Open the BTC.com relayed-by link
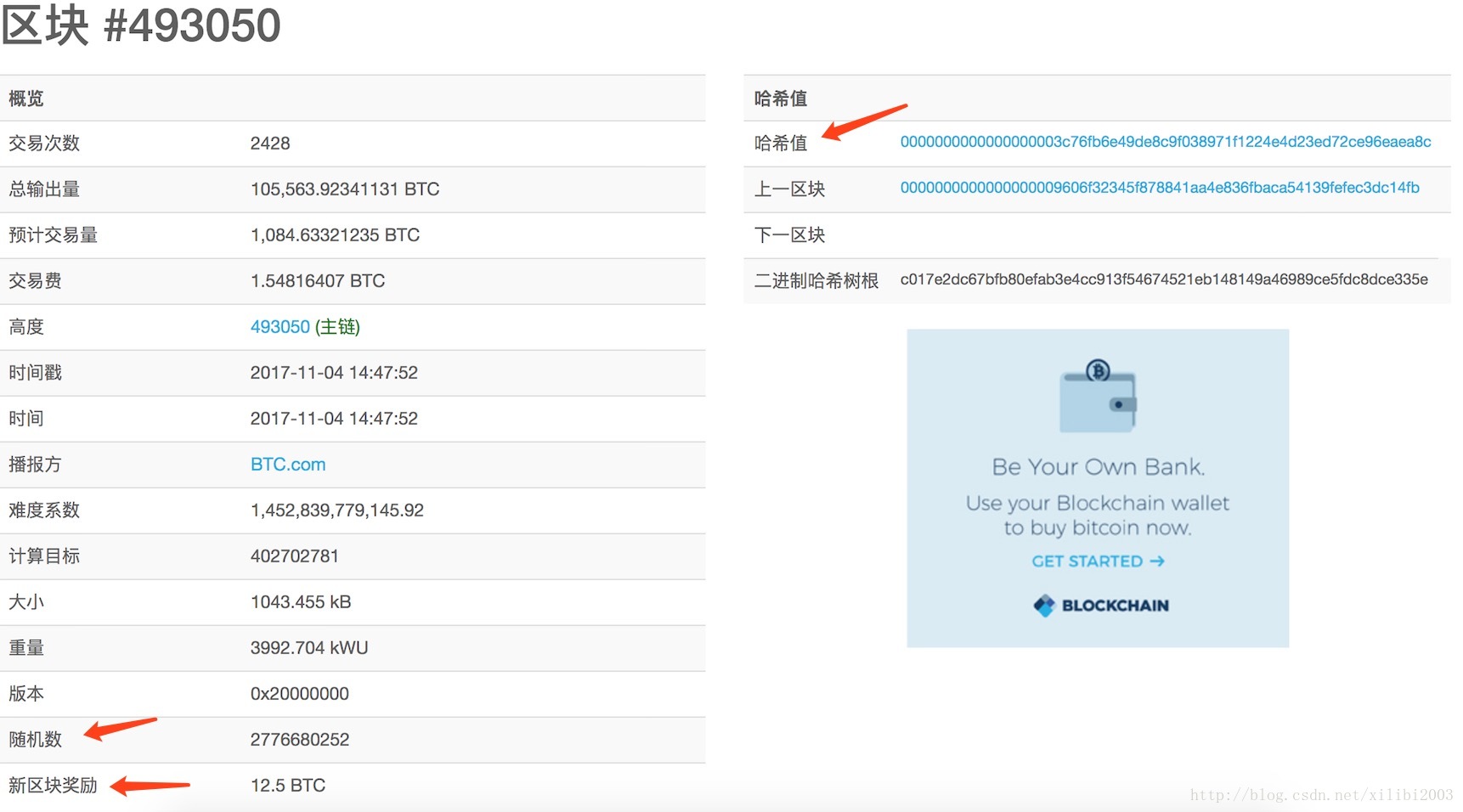The height and width of the screenshot is (812, 1463). (288, 465)
